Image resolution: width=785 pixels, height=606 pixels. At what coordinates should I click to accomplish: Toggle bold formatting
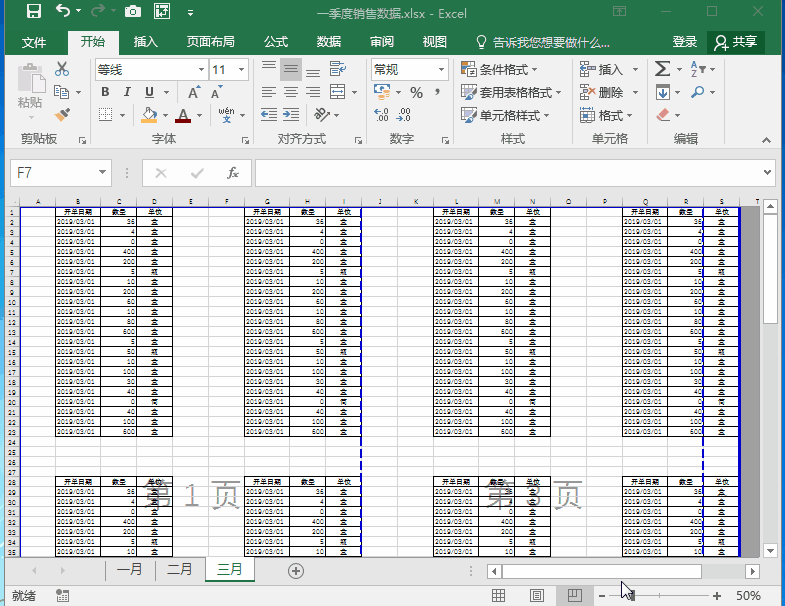104,92
